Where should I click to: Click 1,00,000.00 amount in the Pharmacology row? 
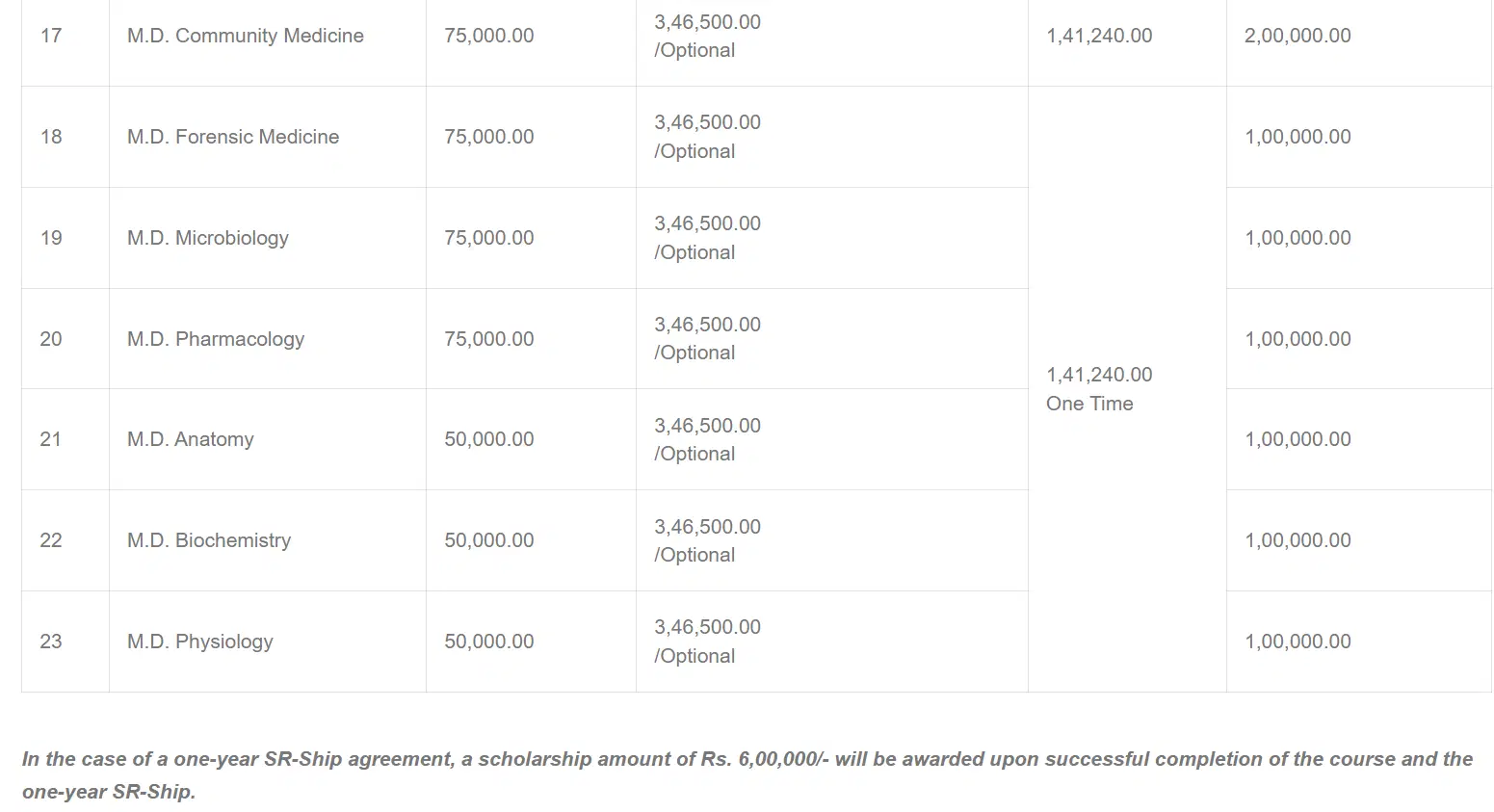1297,339
